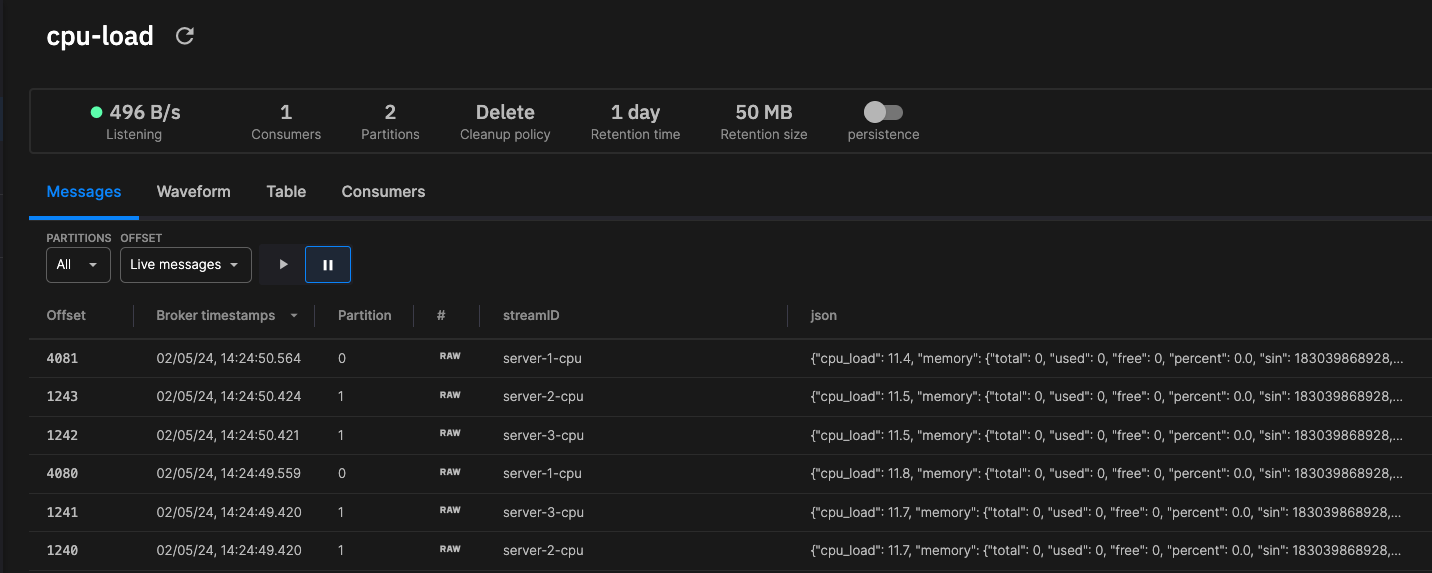This screenshot has width=1432, height=573.
Task: Open the 'Live messages' offset dropdown
Action: 185,265
